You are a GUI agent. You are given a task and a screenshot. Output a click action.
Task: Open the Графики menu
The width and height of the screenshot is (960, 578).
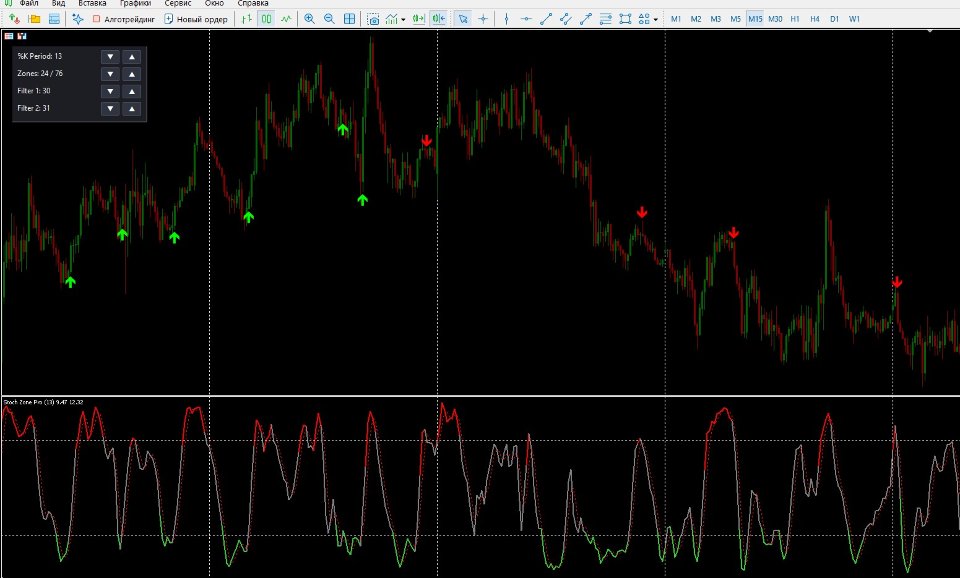pyautogui.click(x=135, y=3)
